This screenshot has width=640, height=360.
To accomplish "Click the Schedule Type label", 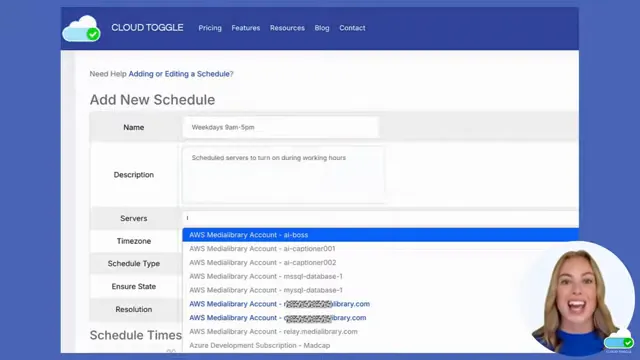I will point(133,264).
